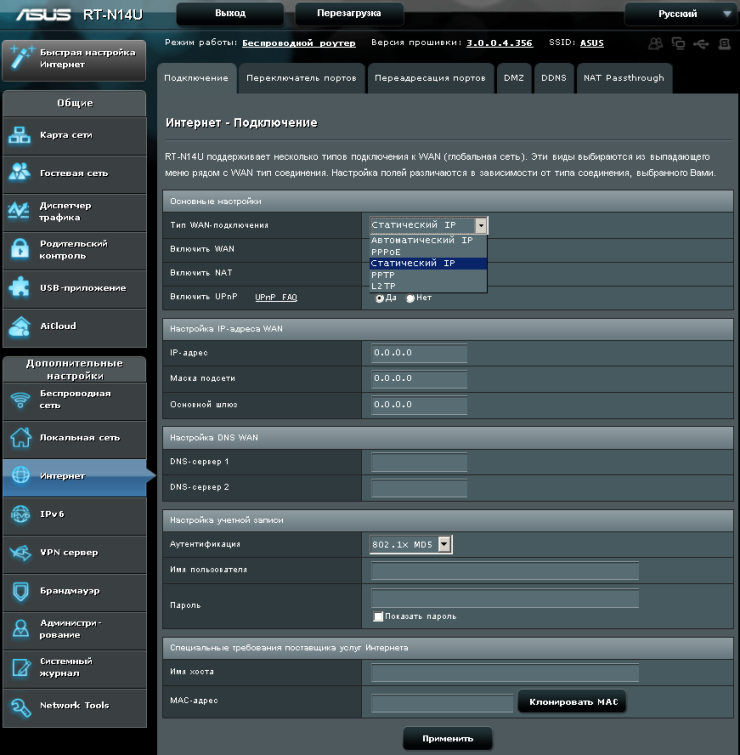Click the Гостевая сеть guest network icon
Screen dimensions: 740x755
(19, 172)
